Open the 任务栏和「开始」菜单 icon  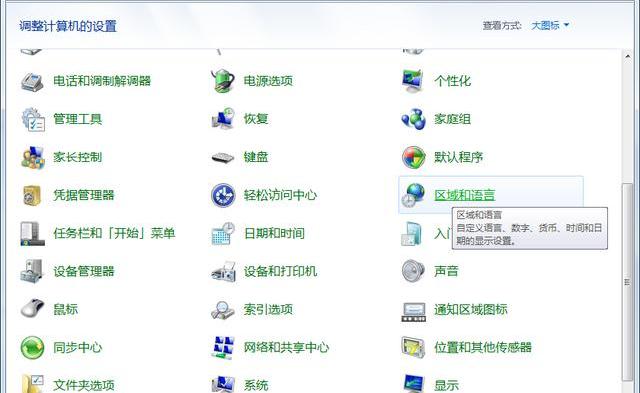pos(33,233)
